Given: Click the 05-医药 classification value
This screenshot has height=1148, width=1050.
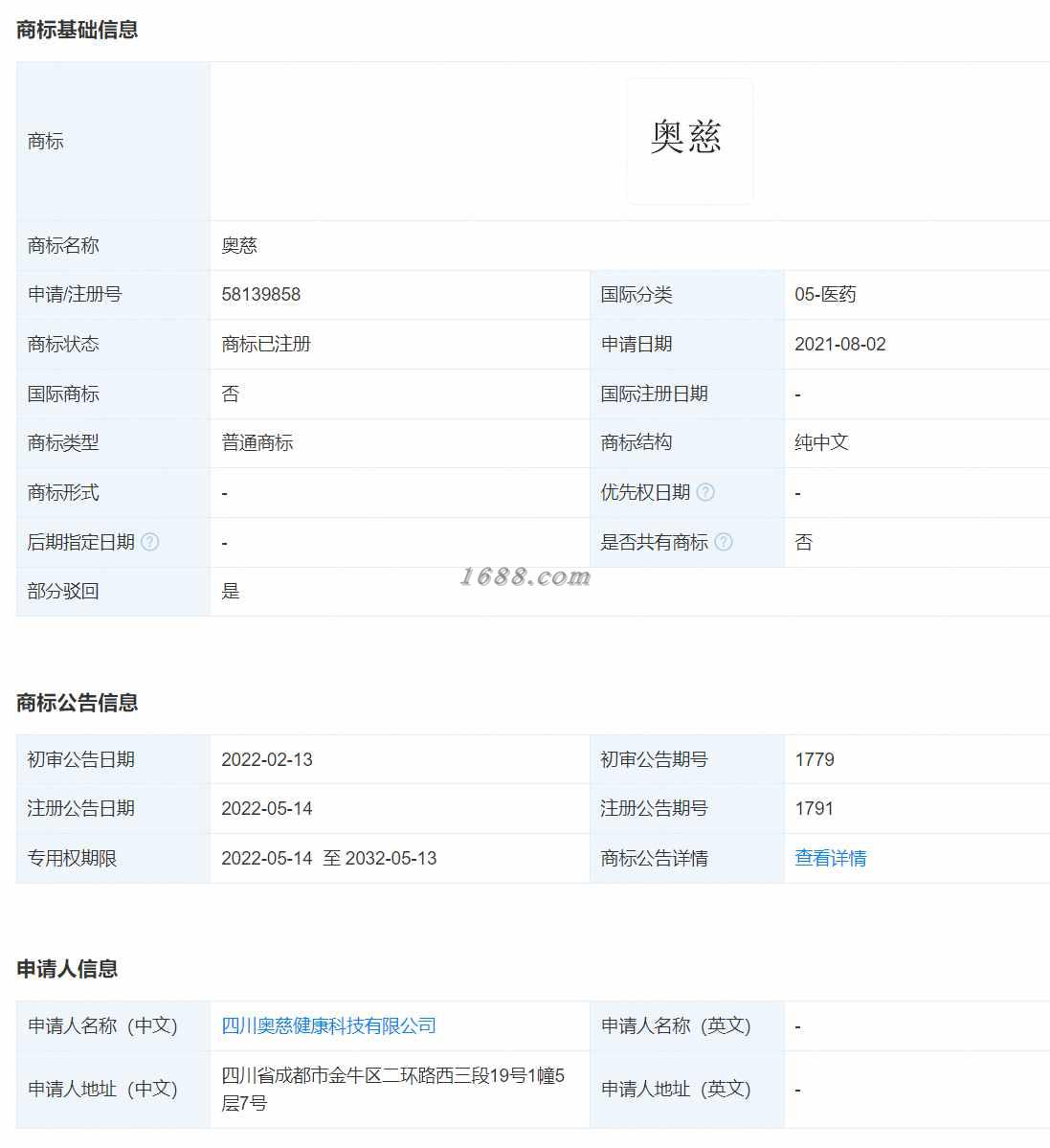Looking at the screenshot, I should [x=825, y=294].
